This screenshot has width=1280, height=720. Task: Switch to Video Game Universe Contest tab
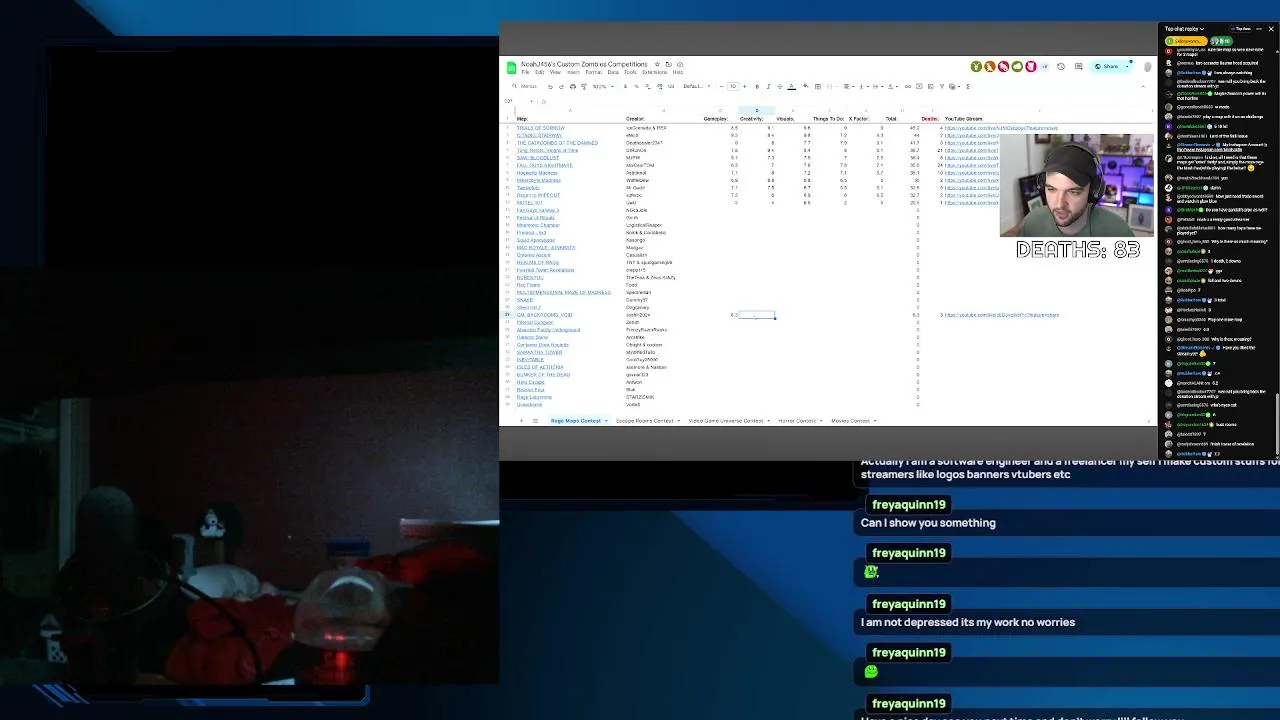coord(726,420)
